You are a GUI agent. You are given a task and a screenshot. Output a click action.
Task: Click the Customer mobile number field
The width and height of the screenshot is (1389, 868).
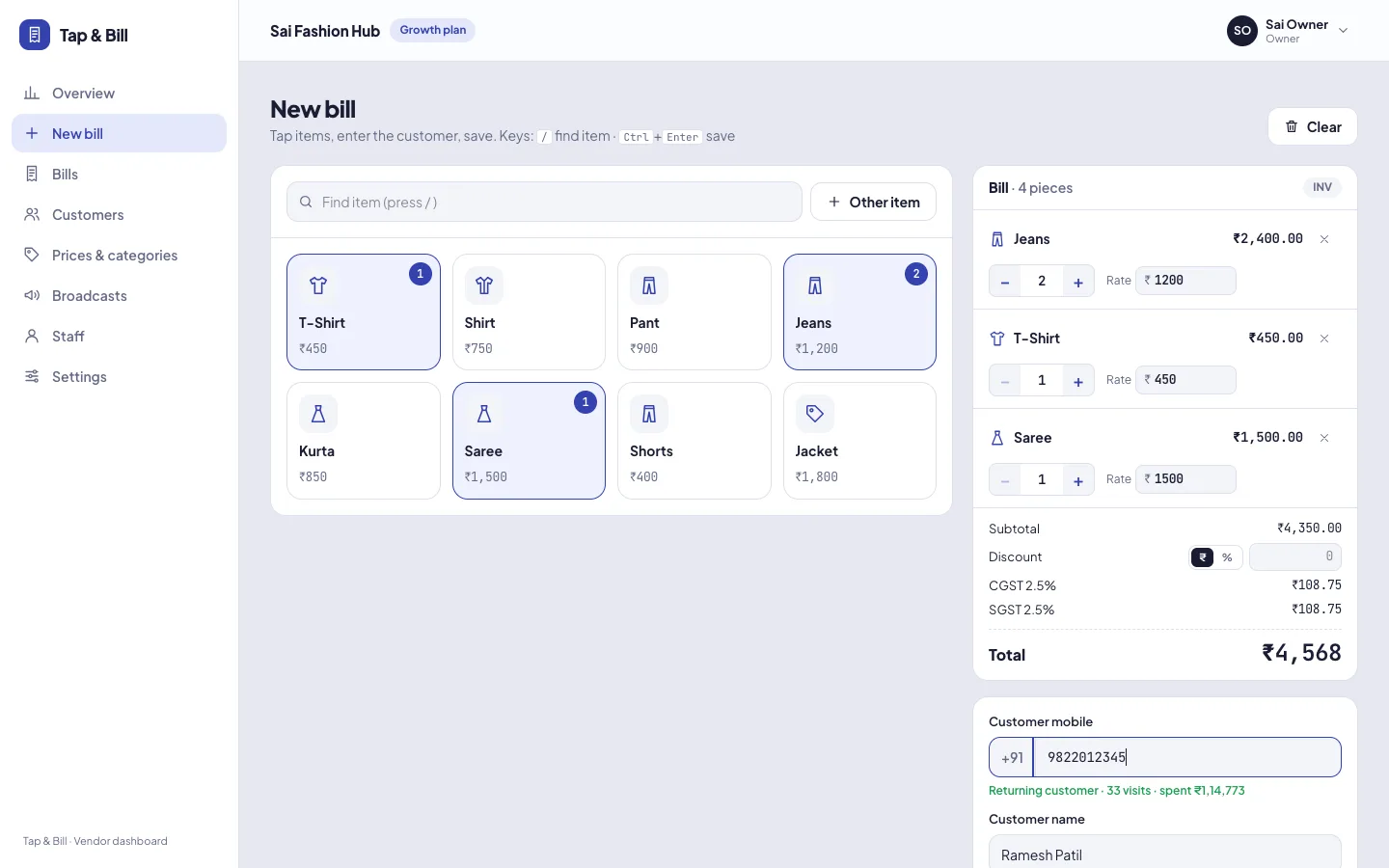pos(1187,757)
